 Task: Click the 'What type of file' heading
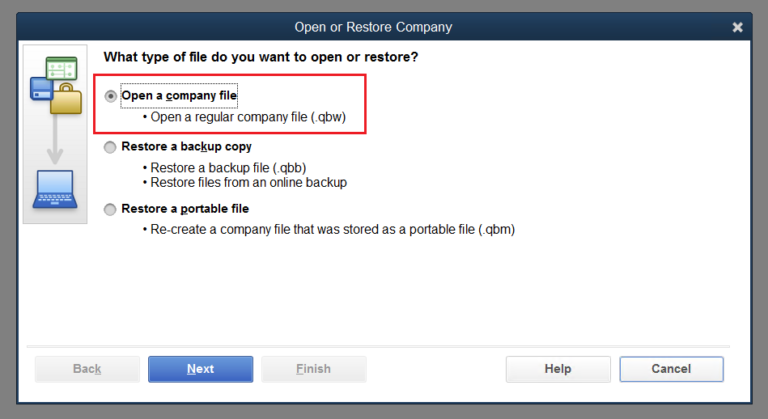pyautogui.click(x=261, y=57)
